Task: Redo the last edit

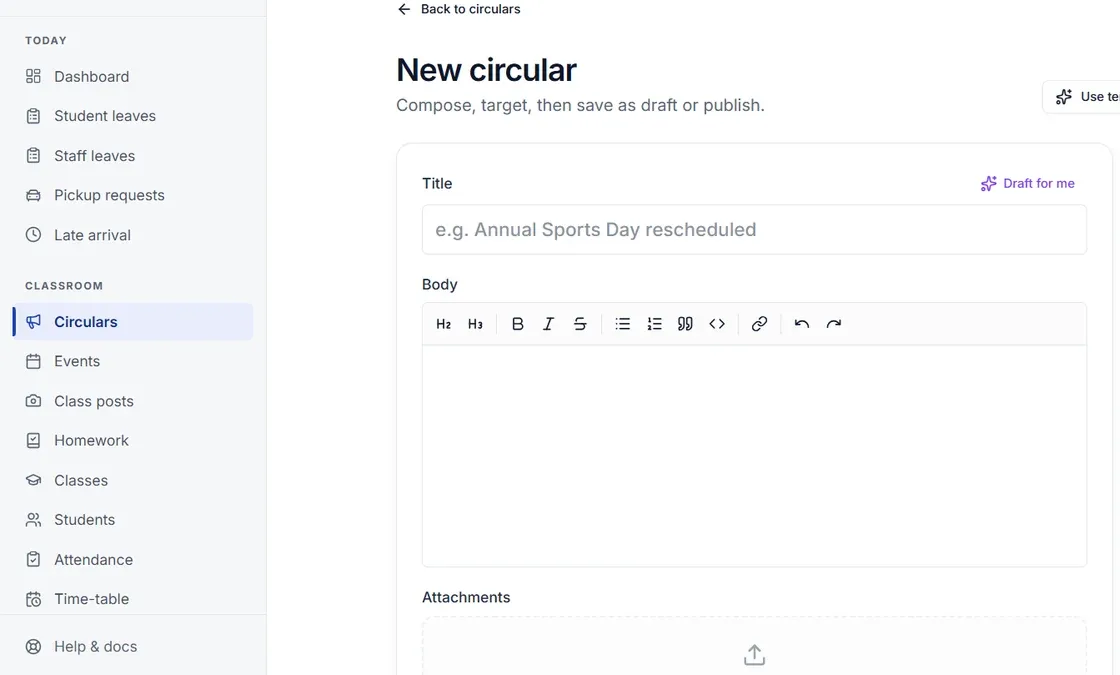Action: point(834,324)
